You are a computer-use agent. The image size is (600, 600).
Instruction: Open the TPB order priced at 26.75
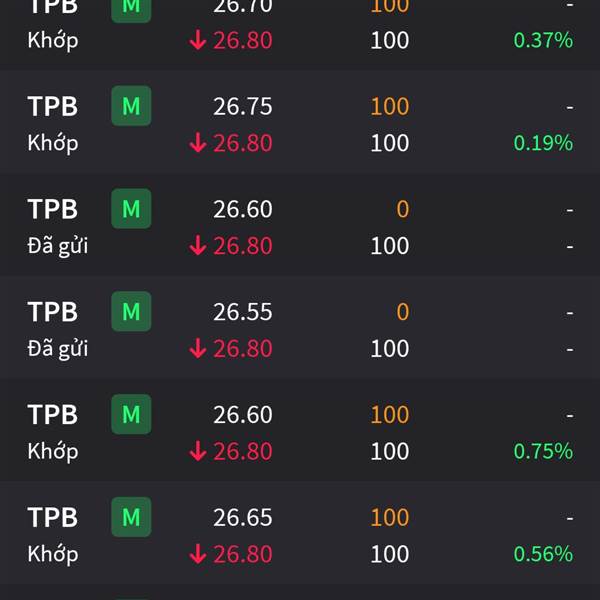300,122
